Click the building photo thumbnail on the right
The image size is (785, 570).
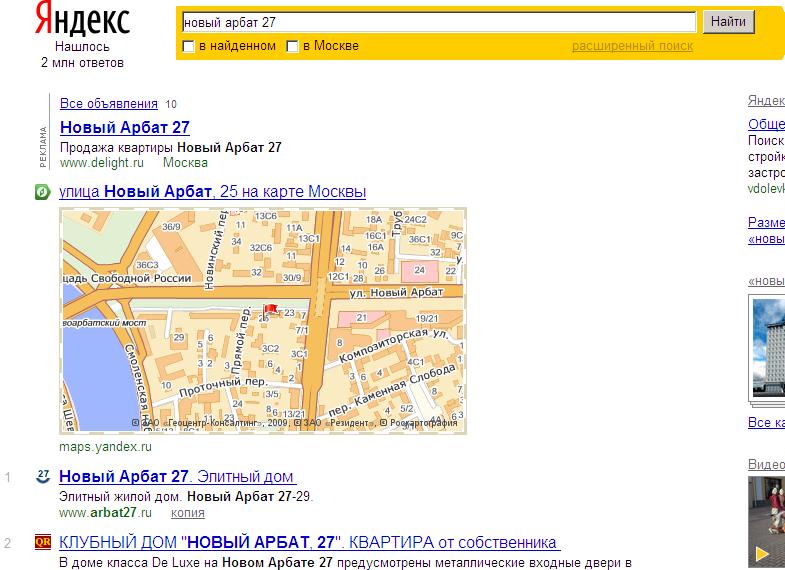[768, 348]
